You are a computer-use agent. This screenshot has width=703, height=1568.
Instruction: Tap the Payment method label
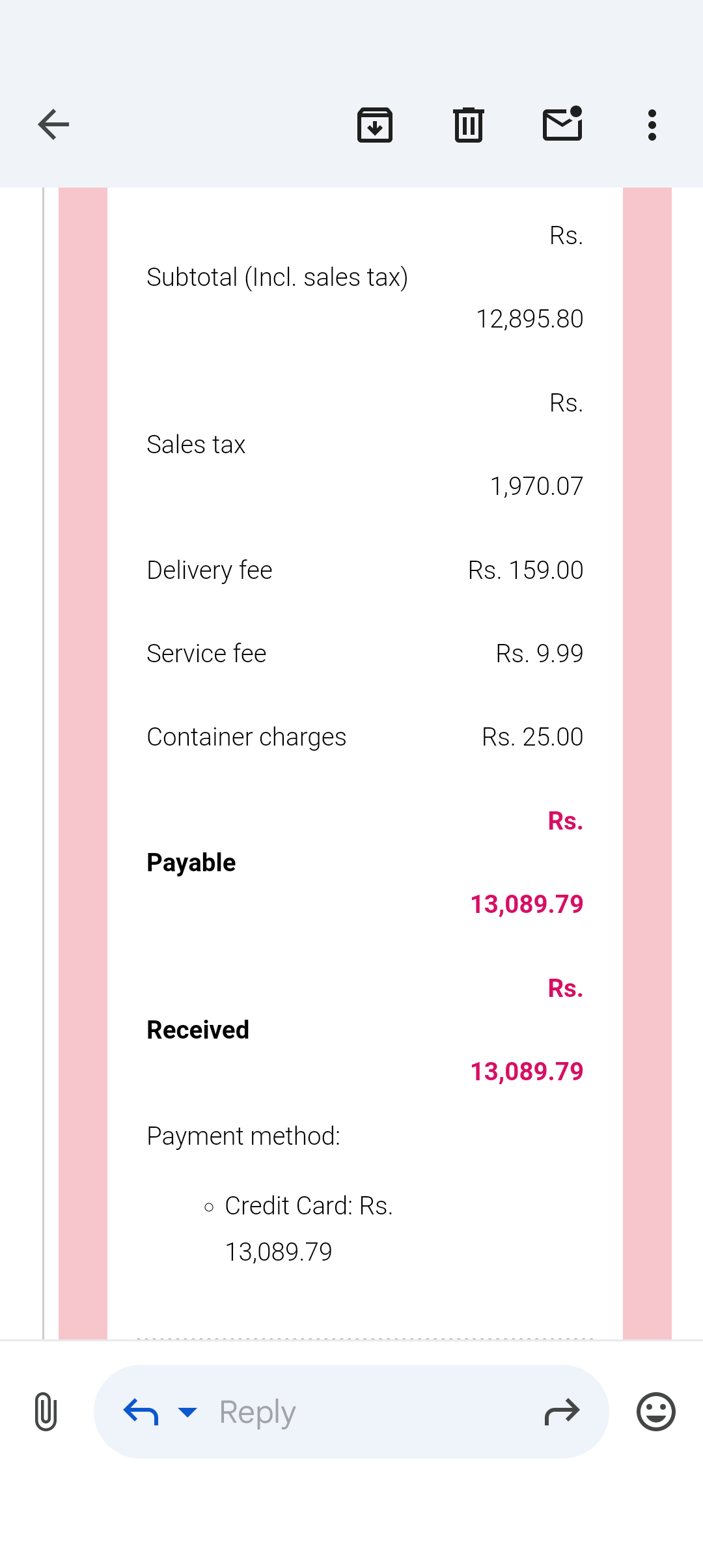point(243,1136)
